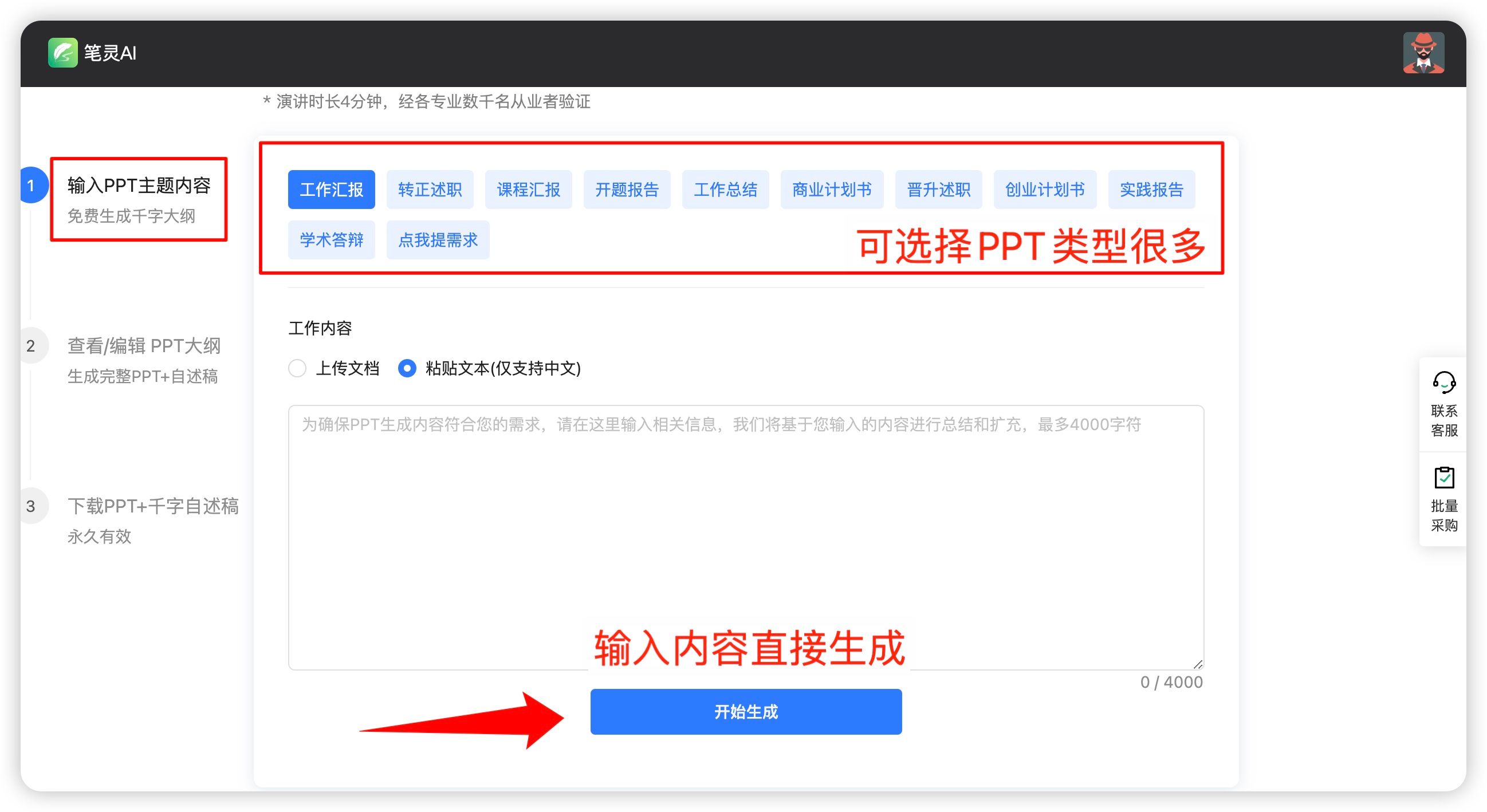Click the 生成完整PPT+自述稿 subtitle
The width and height of the screenshot is (1487, 812).
point(143,376)
